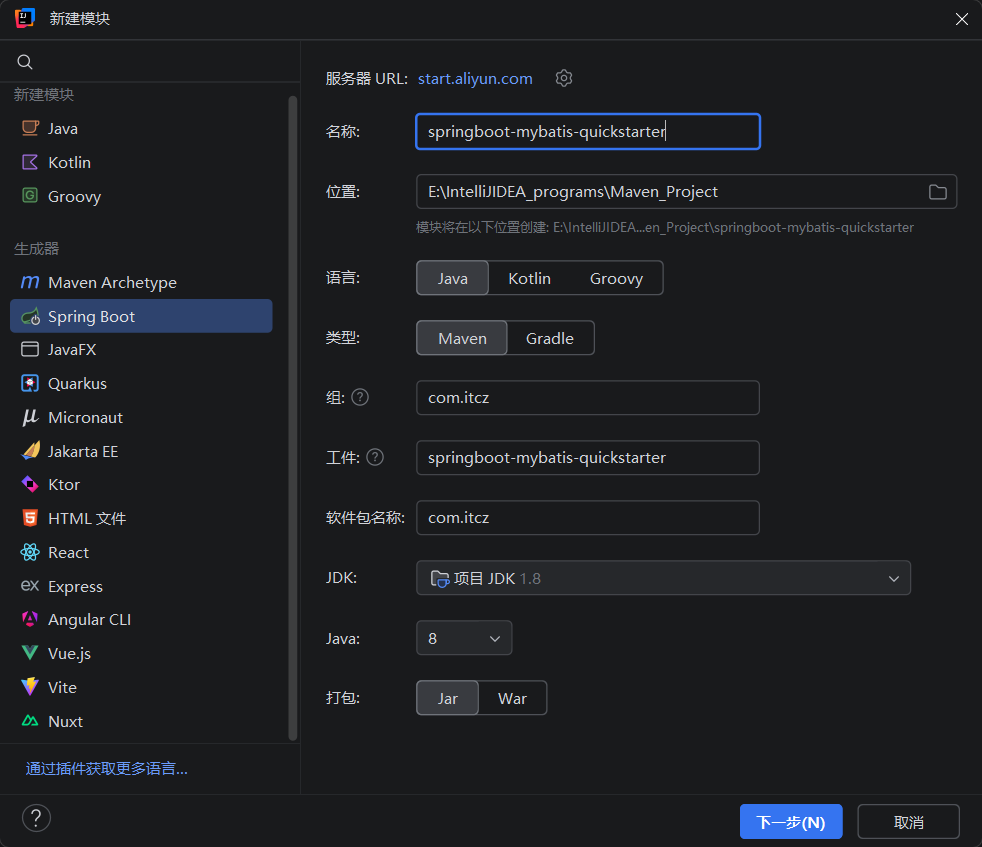
Task: Click the 软件包名称 input field
Action: [588, 517]
